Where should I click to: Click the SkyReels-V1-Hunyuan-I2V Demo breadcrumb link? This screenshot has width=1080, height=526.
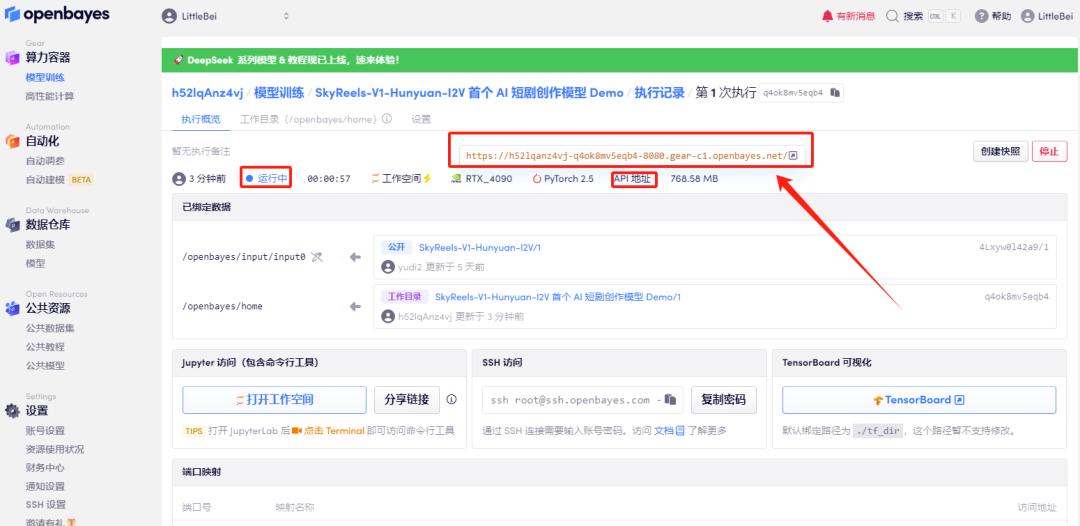click(469, 92)
